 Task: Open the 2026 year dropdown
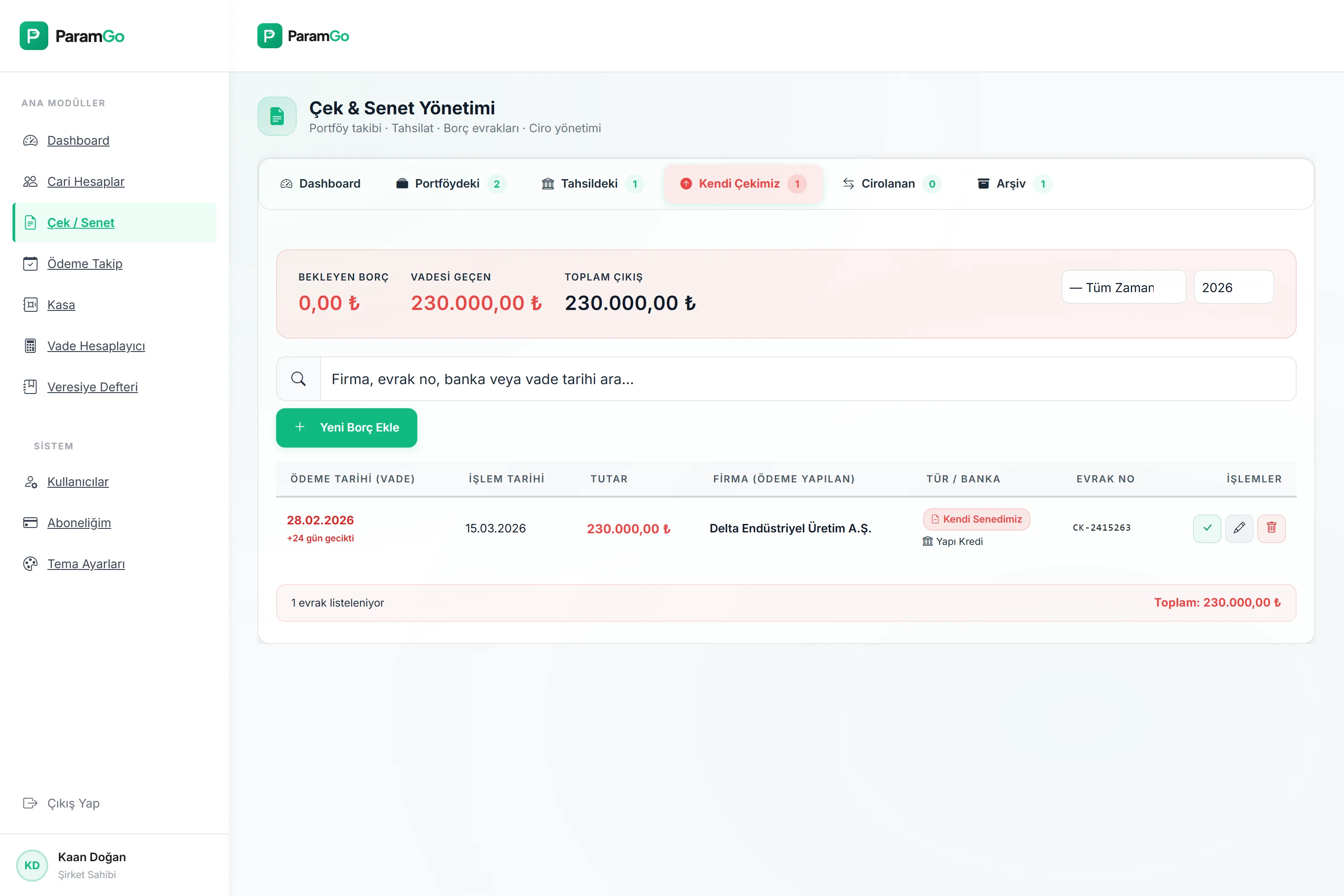(x=1233, y=288)
